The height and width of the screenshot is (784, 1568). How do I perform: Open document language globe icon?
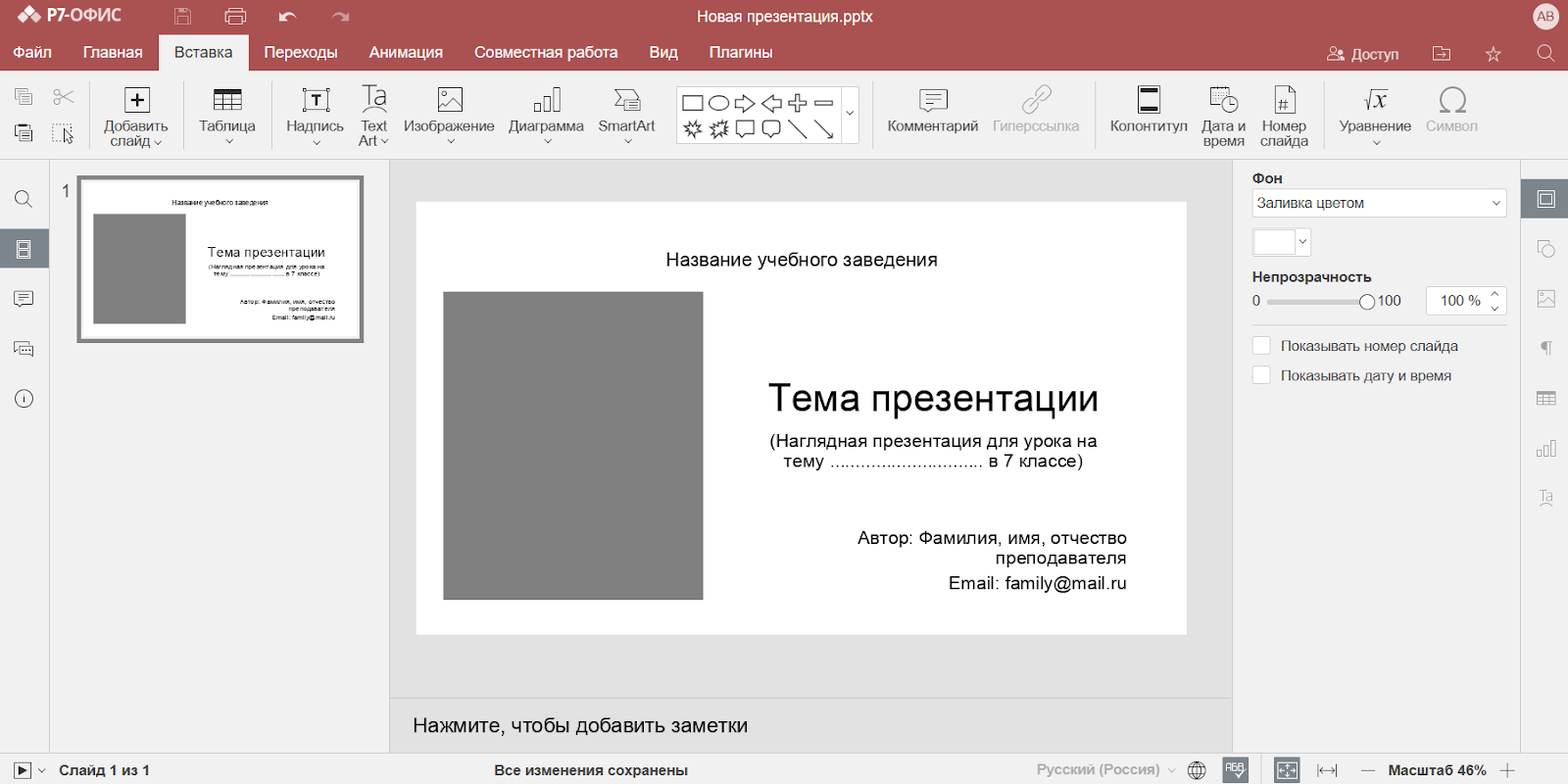[1197, 770]
